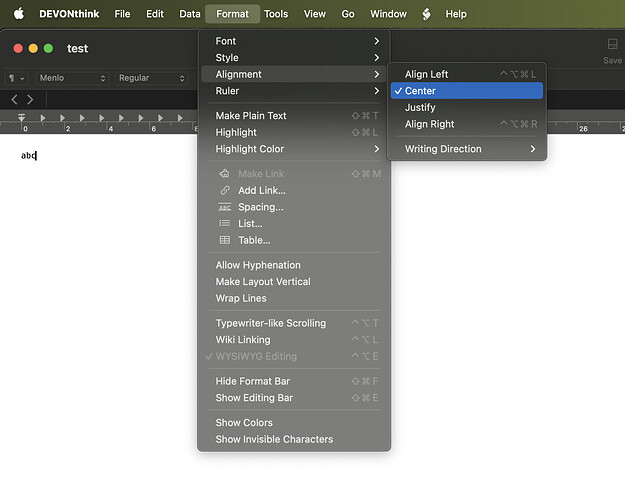Image resolution: width=625 pixels, height=500 pixels.
Task: Click Add Link menu entry
Action: 294,191
